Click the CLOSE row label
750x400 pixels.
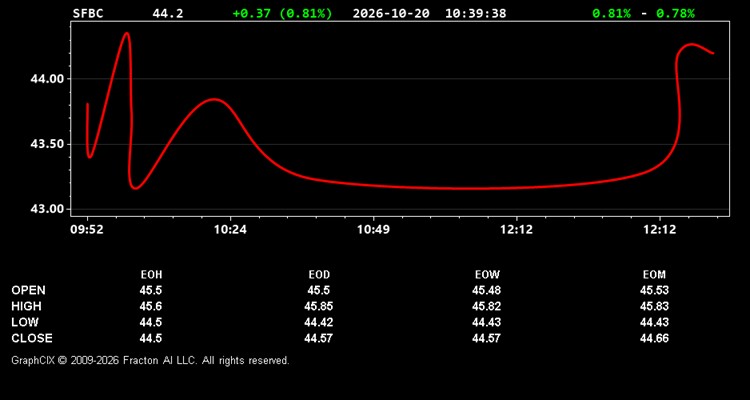tap(32, 338)
